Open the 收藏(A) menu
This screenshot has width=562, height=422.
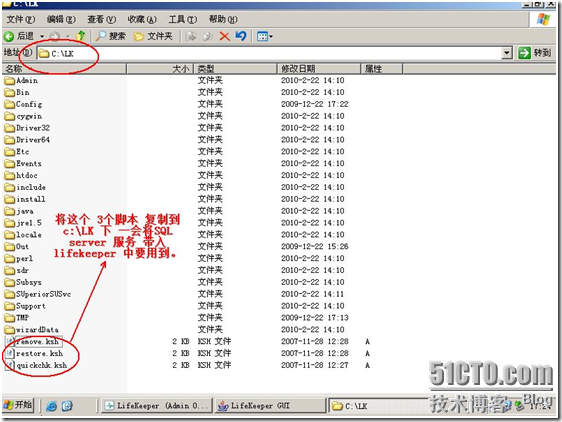pyautogui.click(x=142, y=19)
